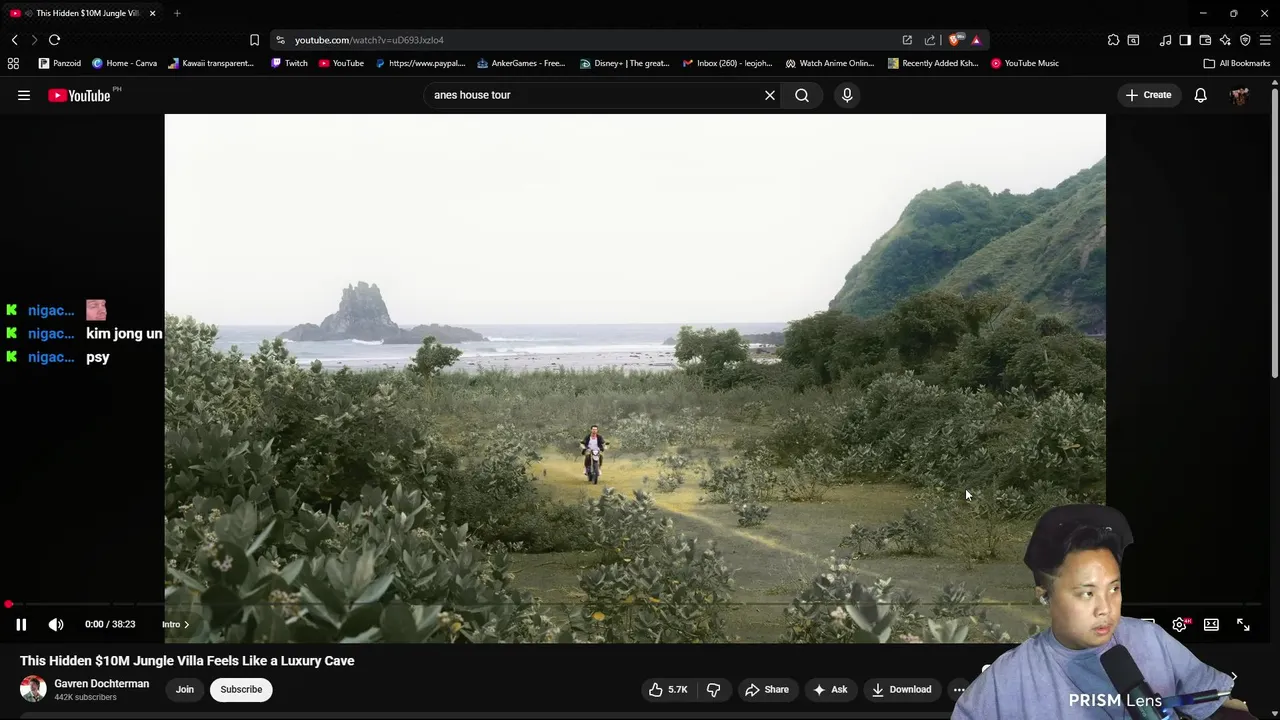Open in app icon in address bar

(x=907, y=40)
